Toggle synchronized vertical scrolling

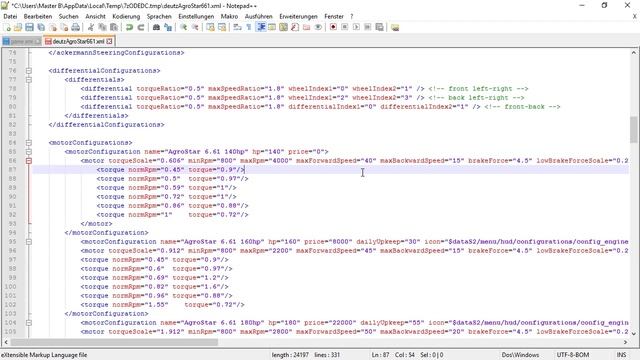210,27
